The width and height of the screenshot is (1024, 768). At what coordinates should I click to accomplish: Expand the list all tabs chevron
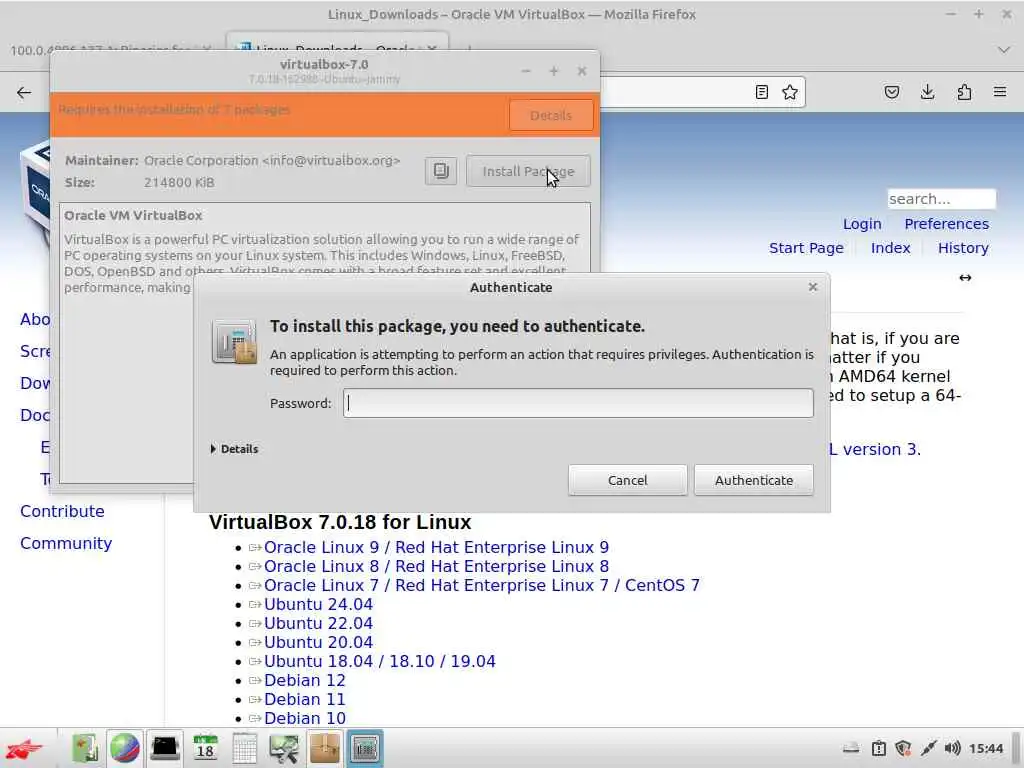coord(1004,50)
